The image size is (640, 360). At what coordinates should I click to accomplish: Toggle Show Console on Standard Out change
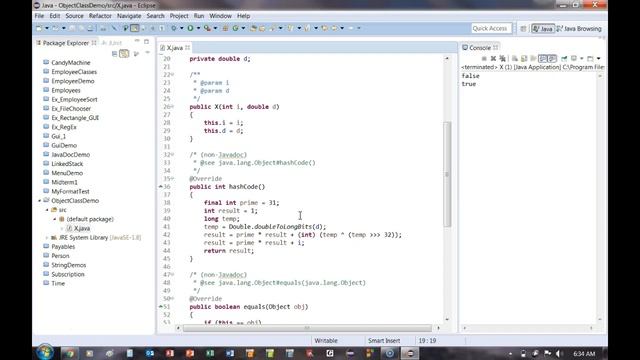coord(542,58)
